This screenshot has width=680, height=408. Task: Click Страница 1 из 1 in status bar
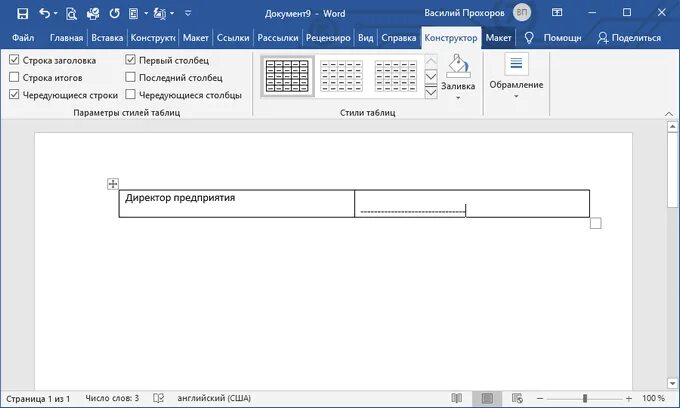[x=38, y=398]
